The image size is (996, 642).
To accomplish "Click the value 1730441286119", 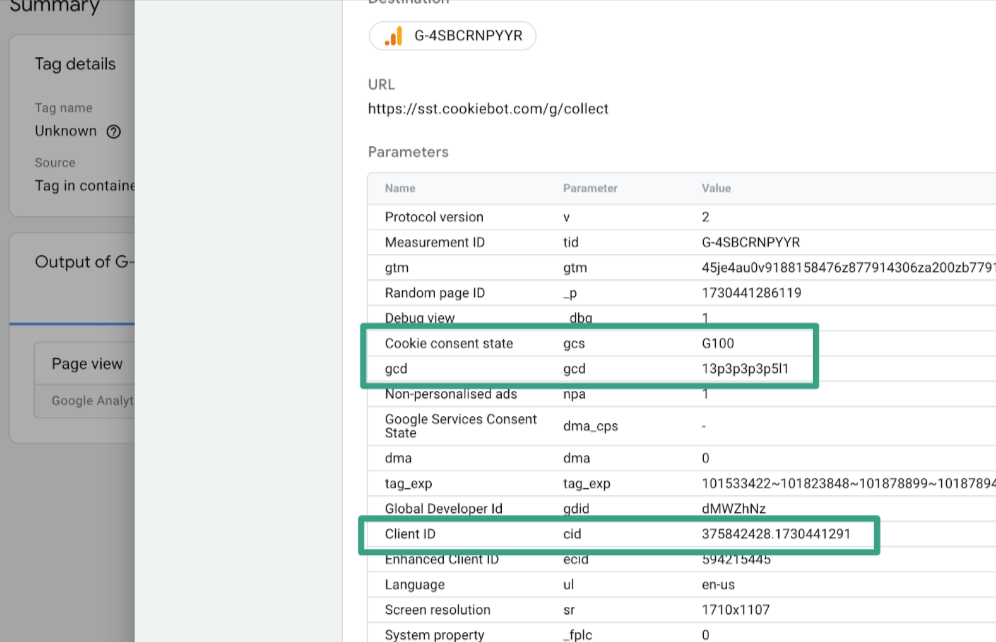I will pyautogui.click(x=751, y=293).
